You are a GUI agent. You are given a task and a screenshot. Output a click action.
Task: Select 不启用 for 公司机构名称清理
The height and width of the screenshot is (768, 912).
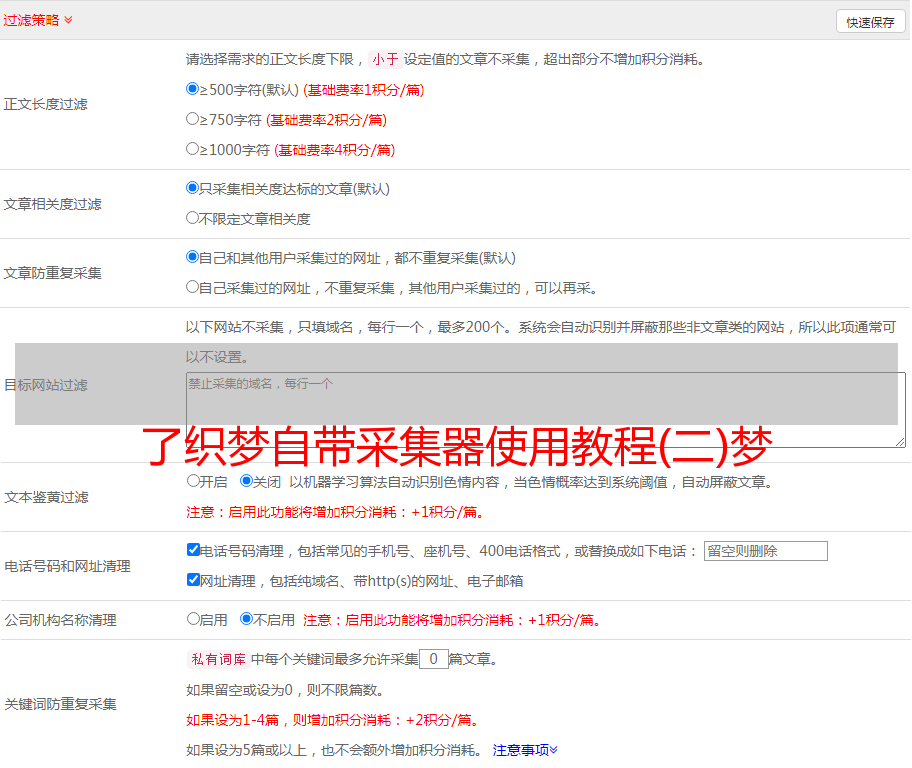(246, 619)
